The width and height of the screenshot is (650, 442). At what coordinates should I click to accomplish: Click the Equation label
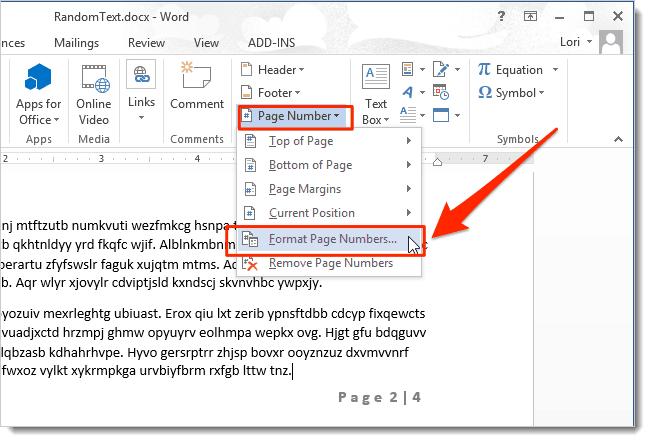(x=519, y=70)
